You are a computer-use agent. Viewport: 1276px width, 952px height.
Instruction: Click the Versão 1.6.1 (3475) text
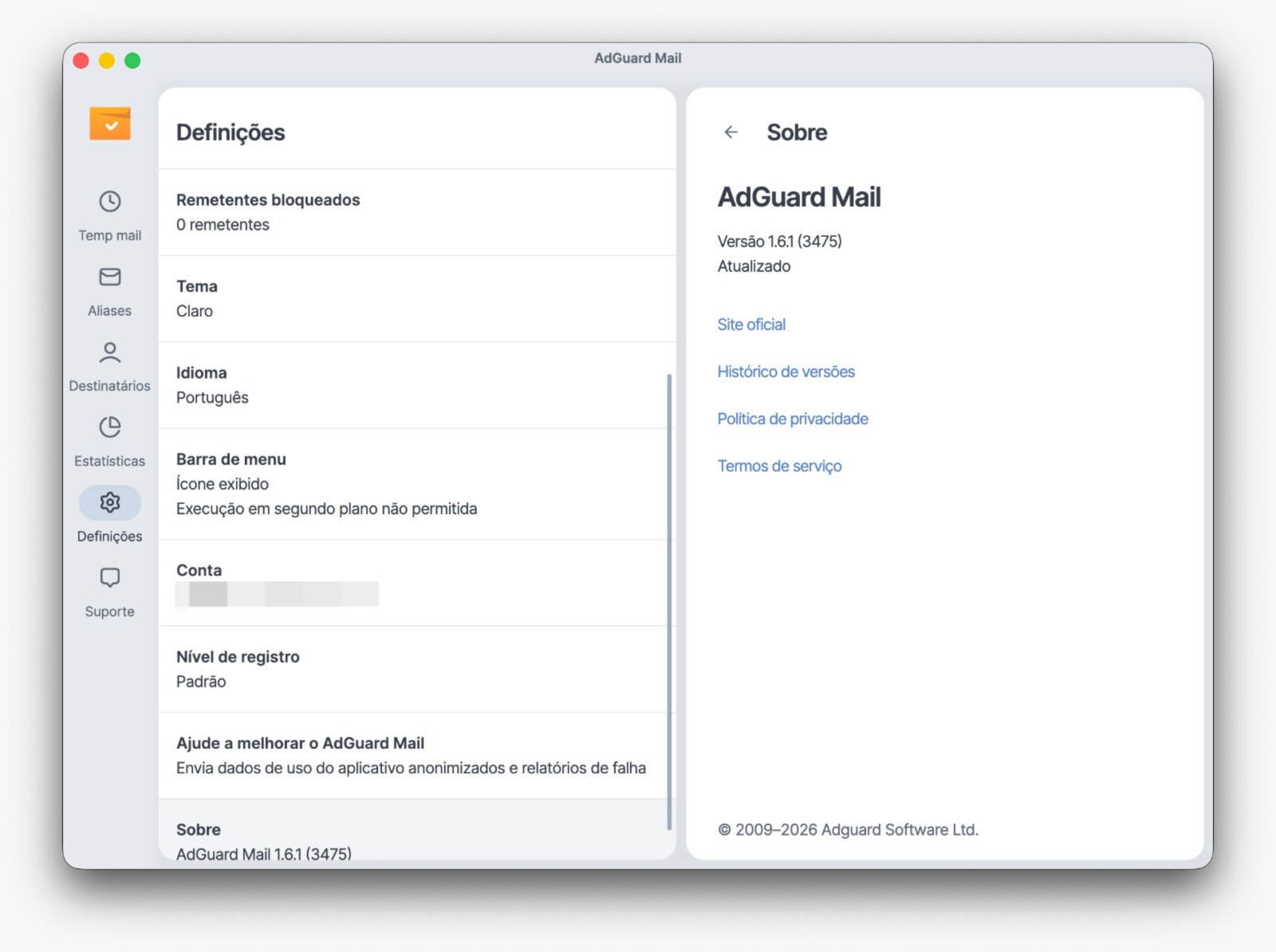pos(779,242)
